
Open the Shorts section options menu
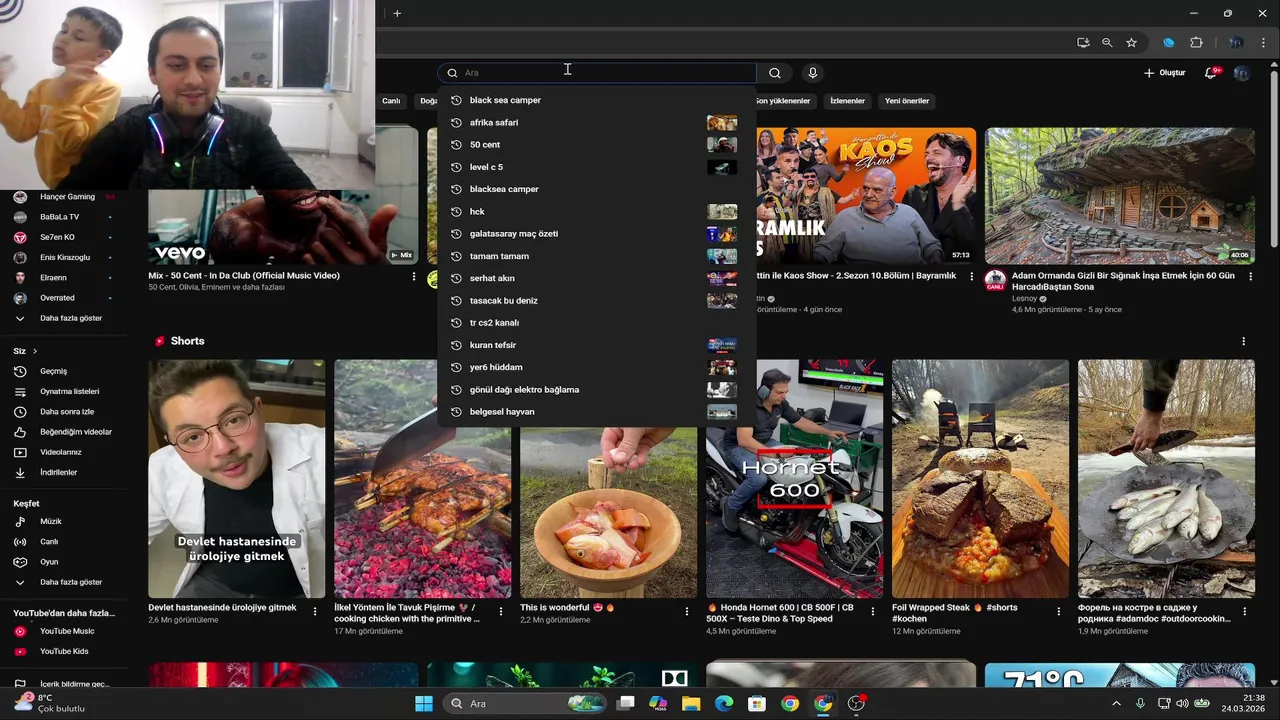point(1244,341)
